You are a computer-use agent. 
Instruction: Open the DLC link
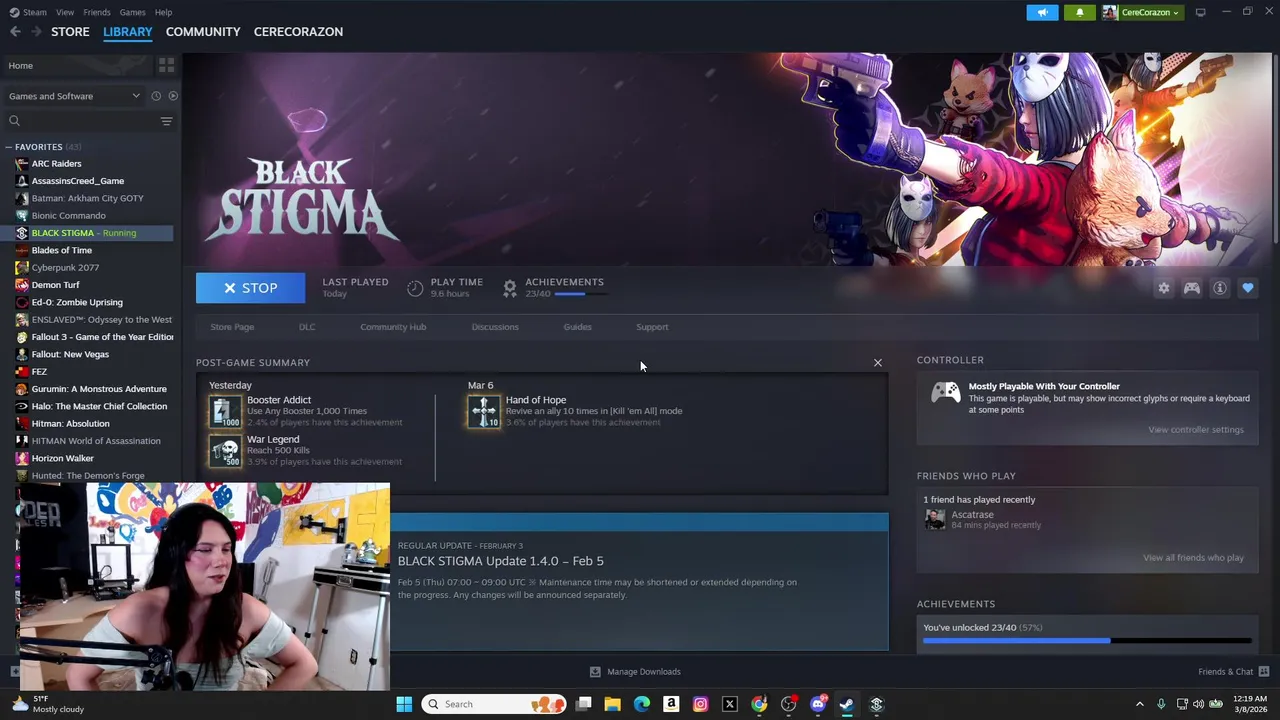pyautogui.click(x=307, y=327)
